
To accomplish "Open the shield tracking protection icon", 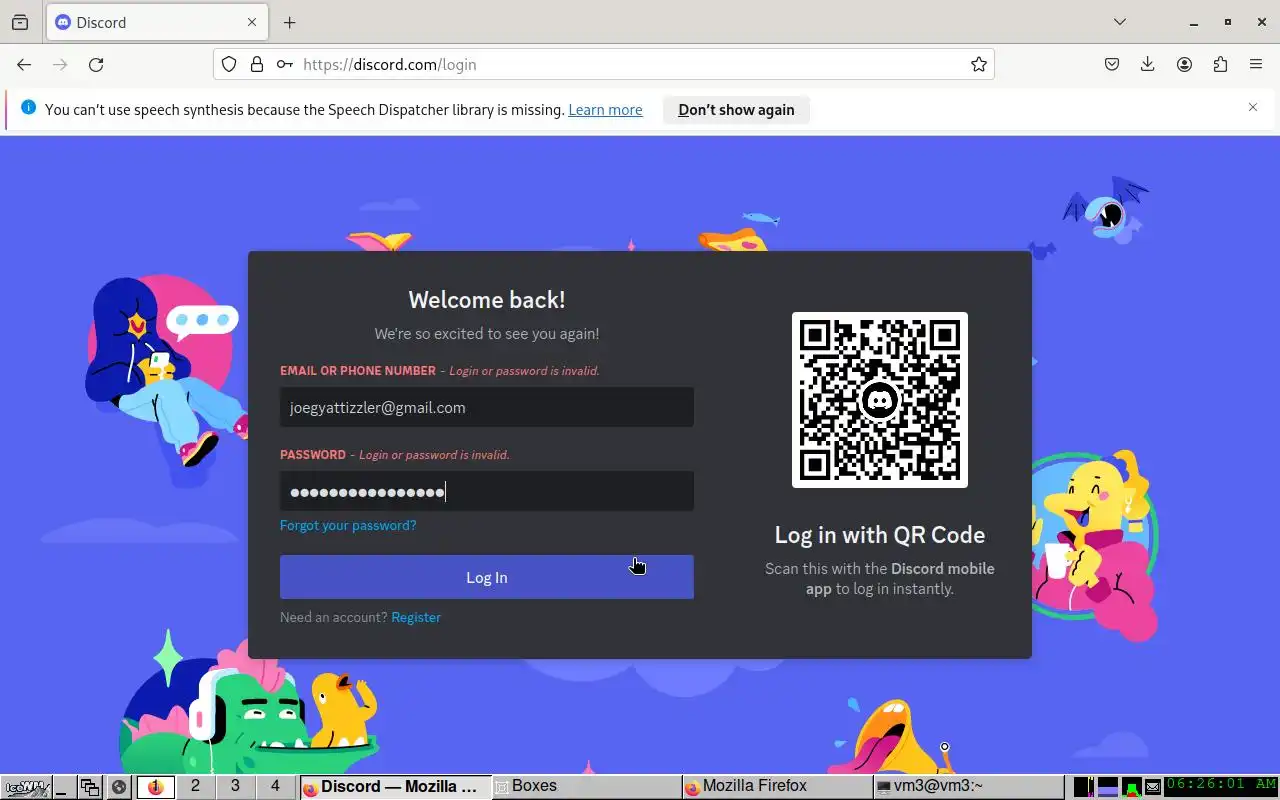I will pyautogui.click(x=229, y=64).
